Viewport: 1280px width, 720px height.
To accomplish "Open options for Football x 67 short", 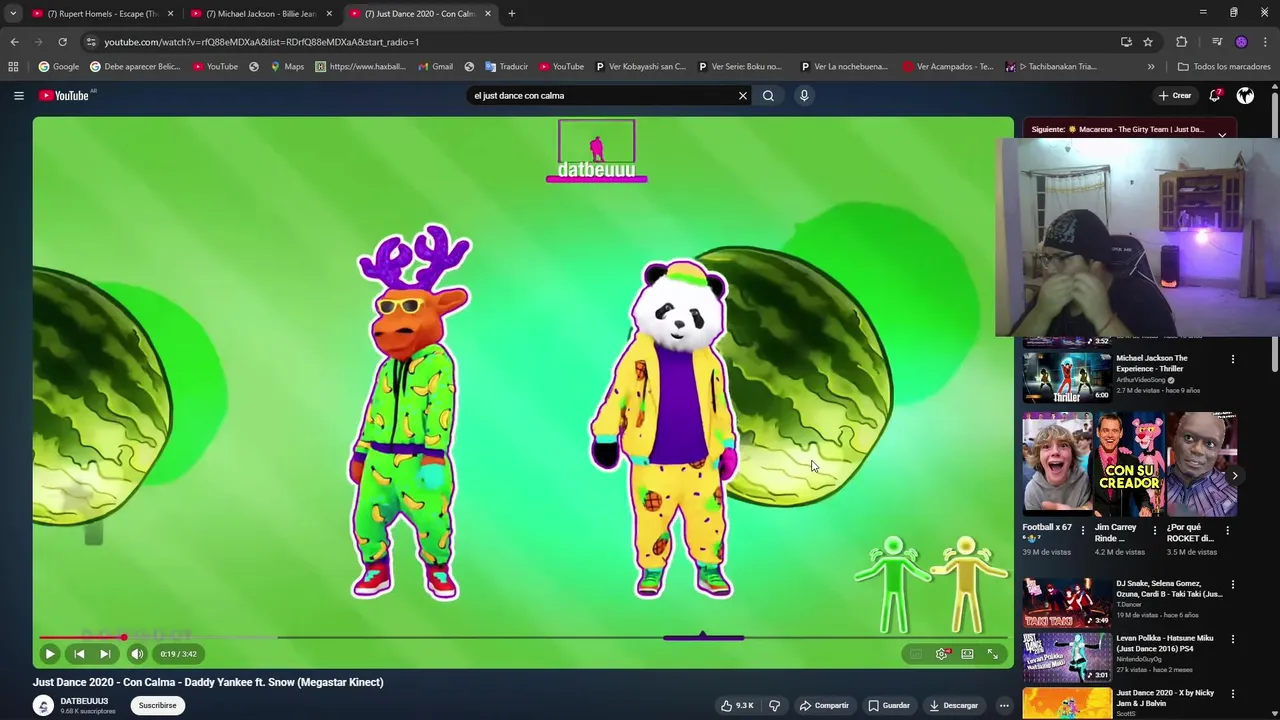I will tap(1082, 530).
